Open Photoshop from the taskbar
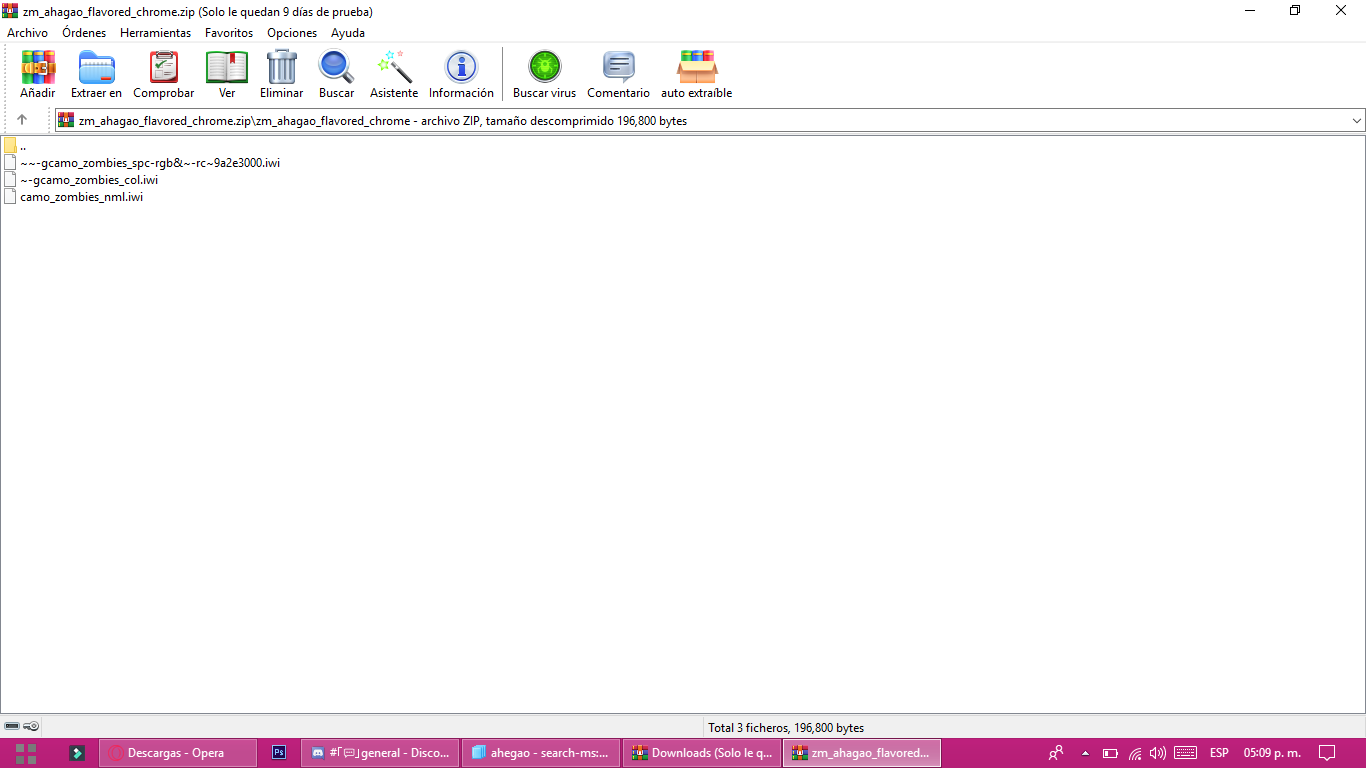This screenshot has width=1366, height=768. click(280, 753)
